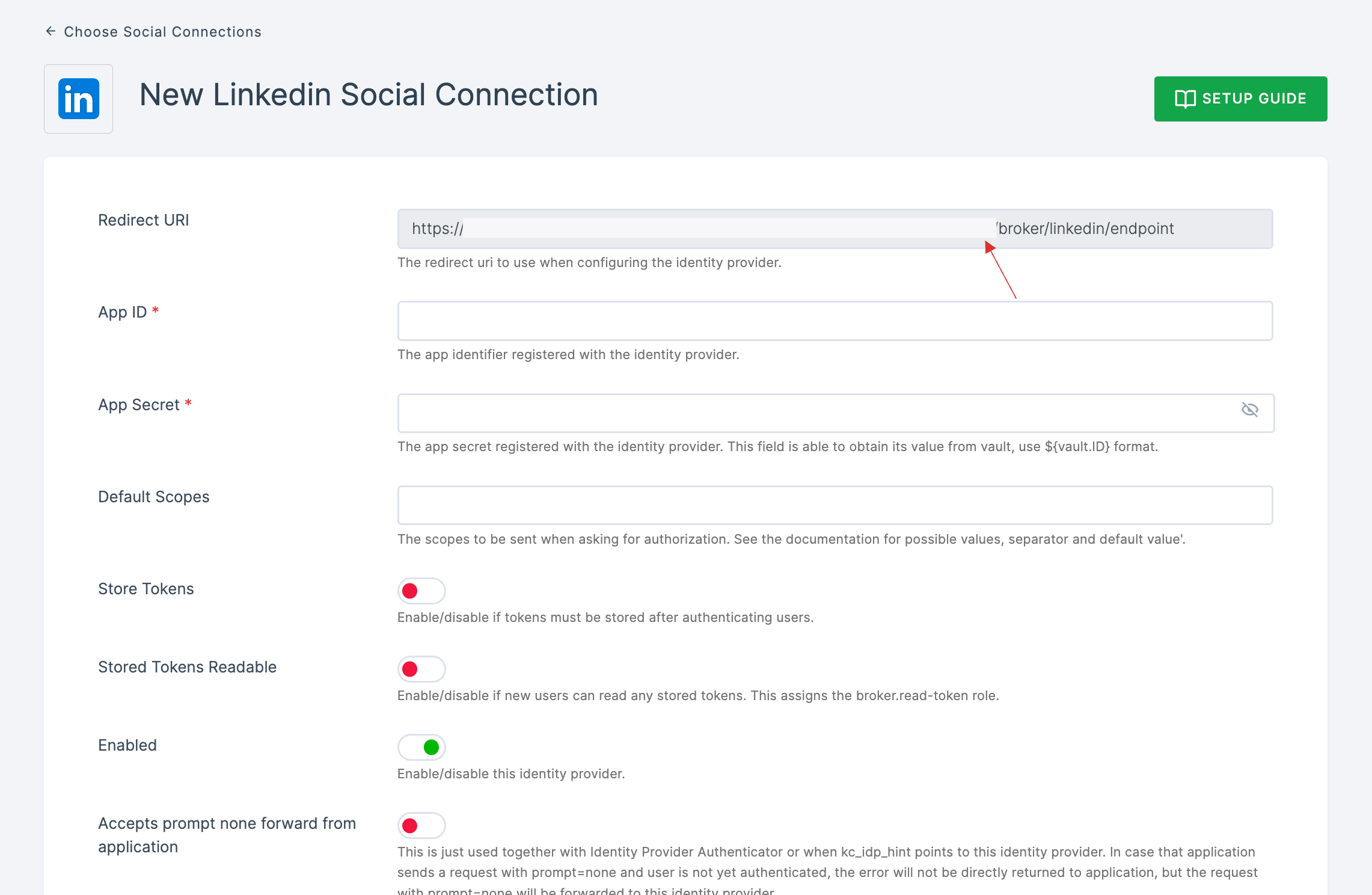This screenshot has width=1372, height=895.
Task: Click the App Secret field label
Action: pos(144,405)
